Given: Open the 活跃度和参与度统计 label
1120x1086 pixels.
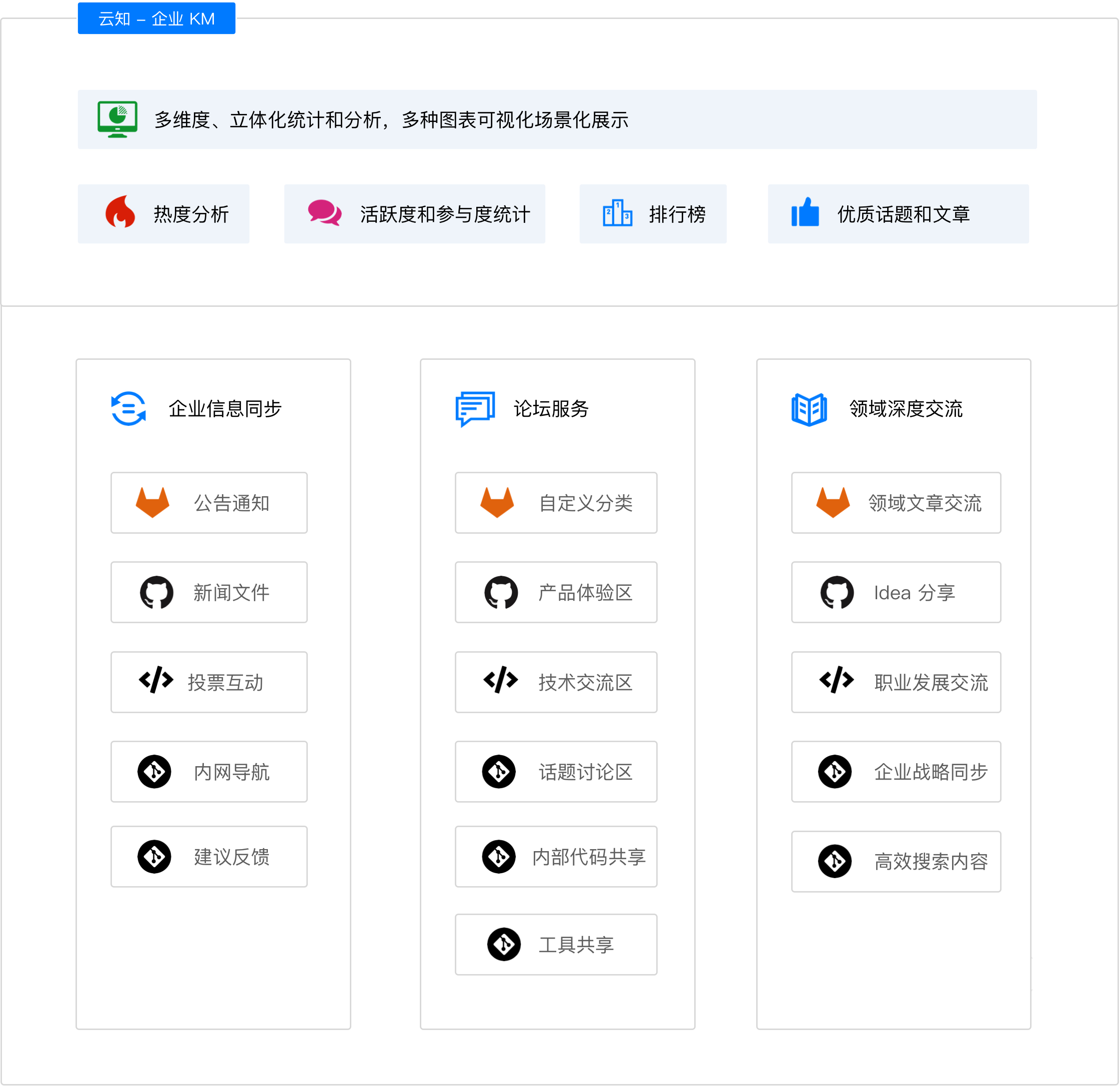Looking at the screenshot, I should [x=445, y=214].
